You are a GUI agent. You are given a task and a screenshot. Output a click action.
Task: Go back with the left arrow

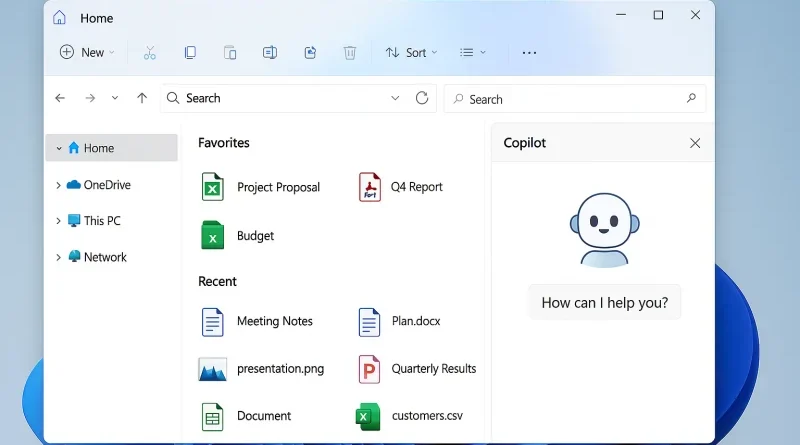tap(60, 98)
